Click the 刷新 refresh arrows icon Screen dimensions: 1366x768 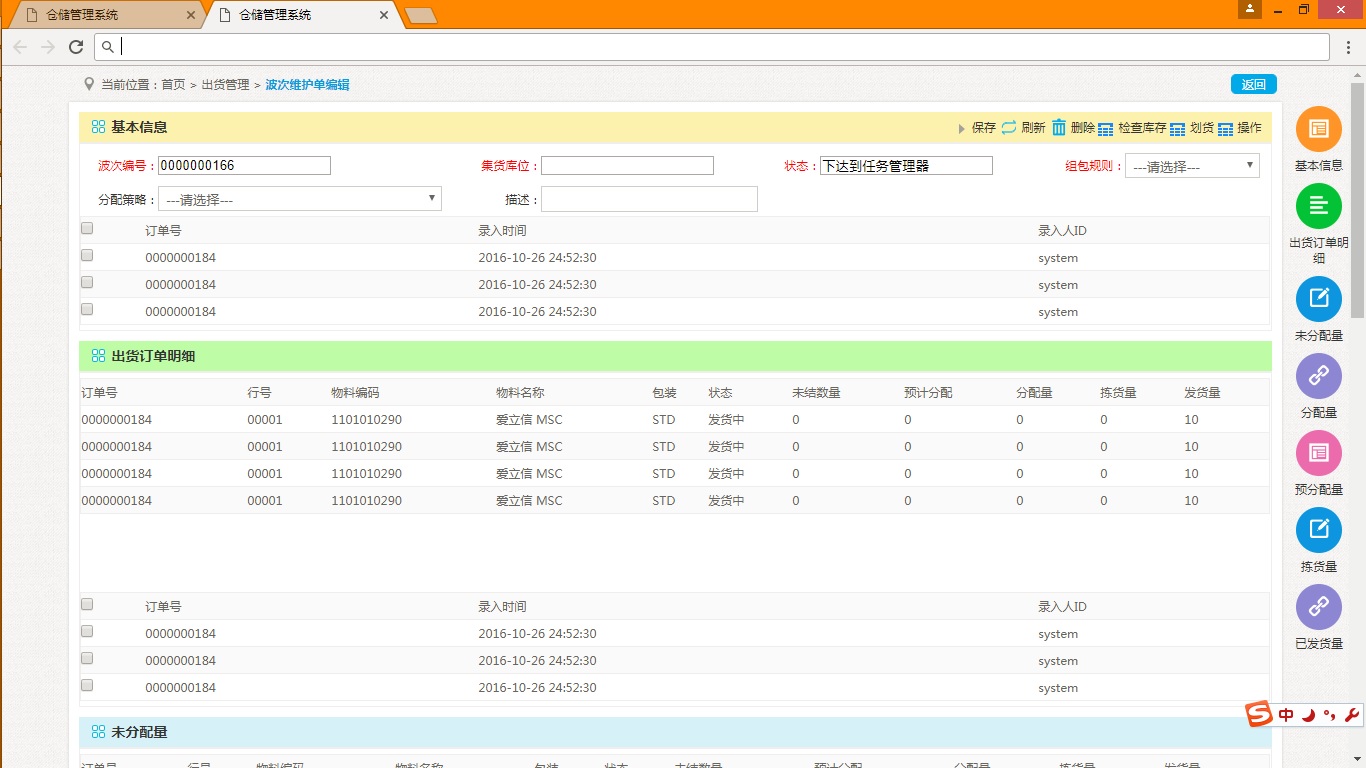point(1009,127)
